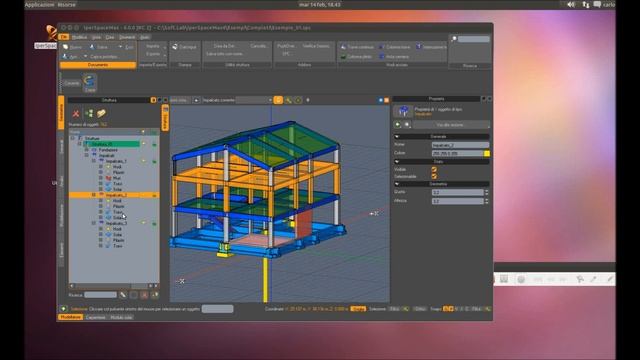This screenshot has width=640, height=360.
Task: Click the Filtro button in status bar
Action: [x=394, y=309]
